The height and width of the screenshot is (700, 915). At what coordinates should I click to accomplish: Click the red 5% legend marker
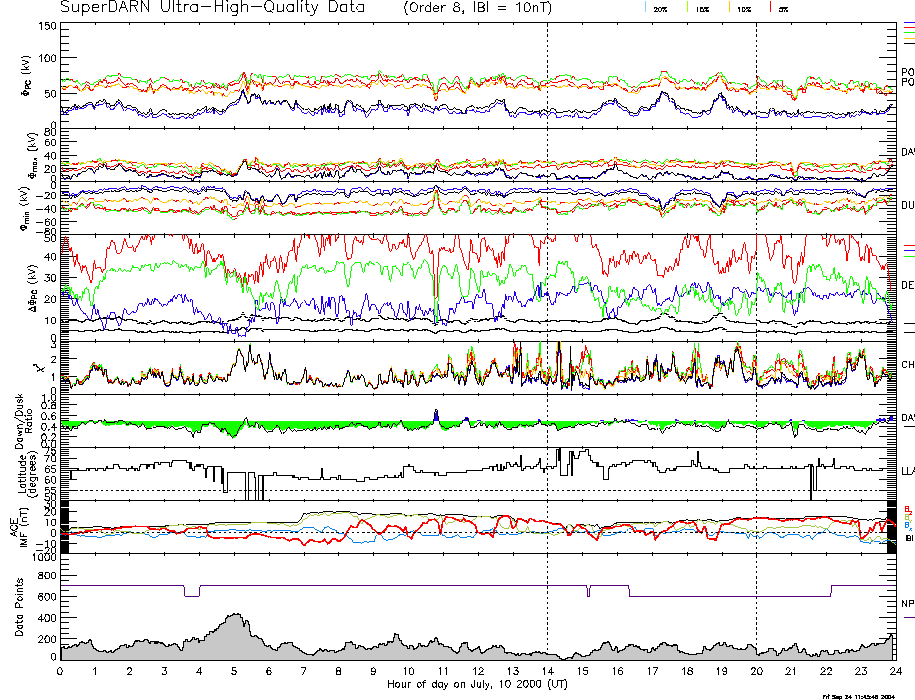coord(770,8)
